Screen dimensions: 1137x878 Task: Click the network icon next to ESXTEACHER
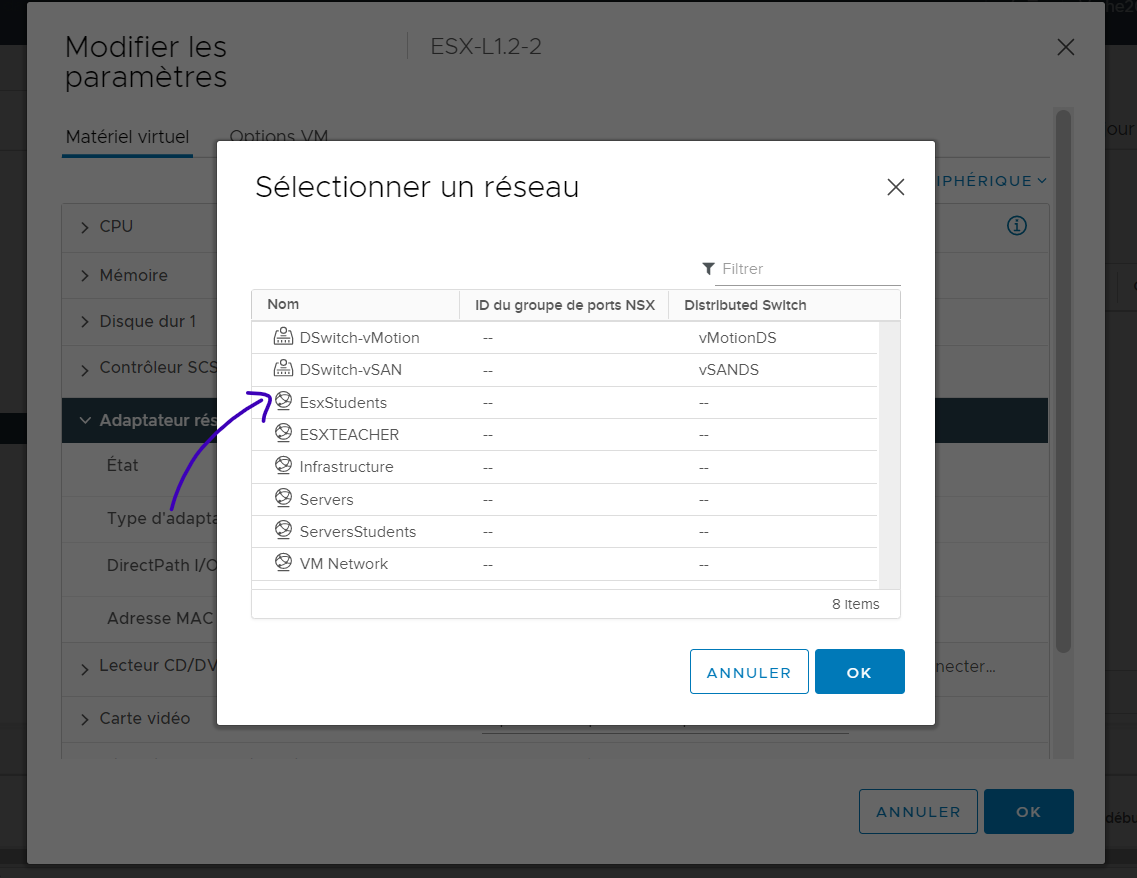click(x=284, y=433)
